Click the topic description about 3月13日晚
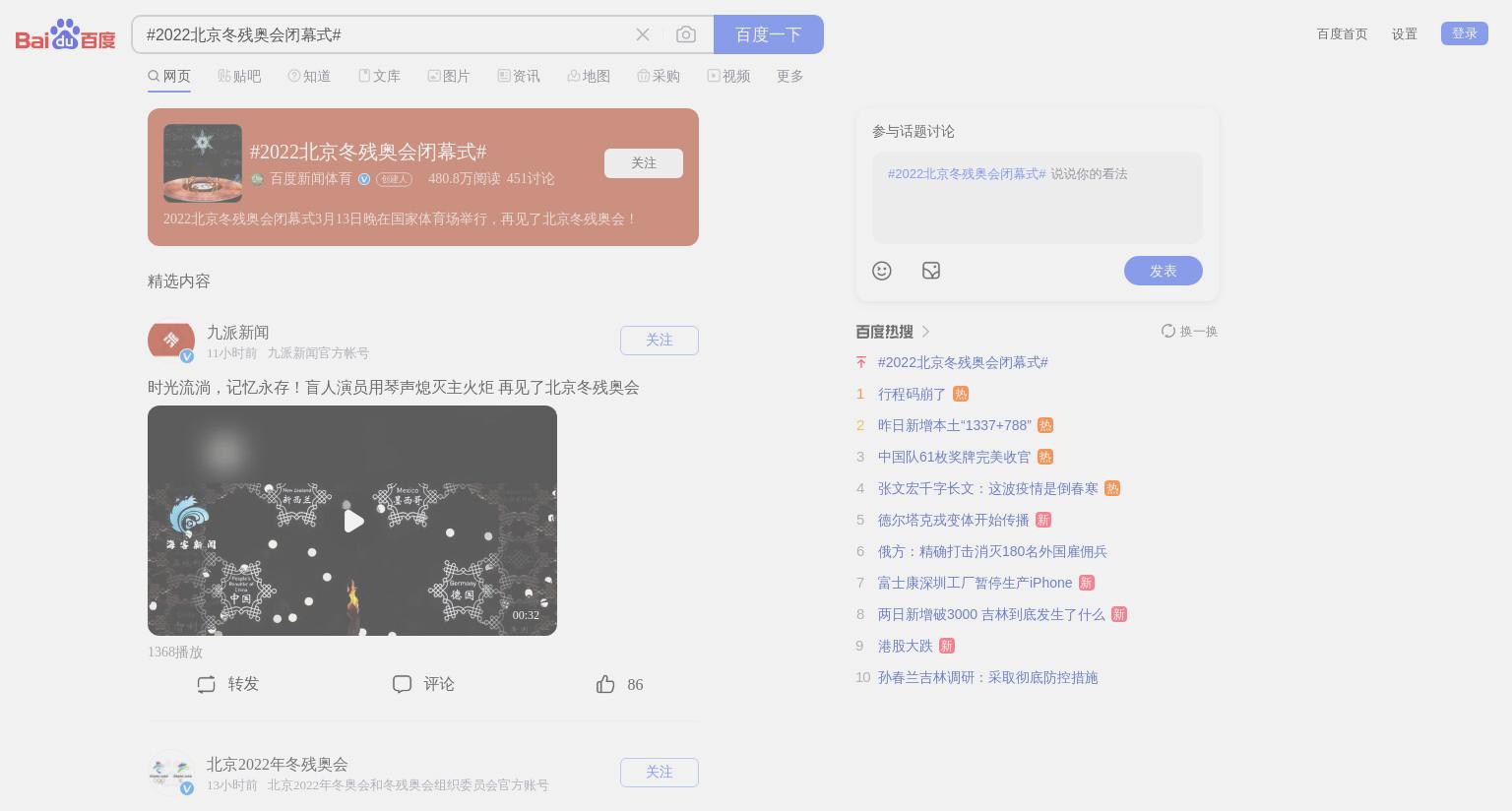This screenshot has height=811, width=1512. pos(401,219)
